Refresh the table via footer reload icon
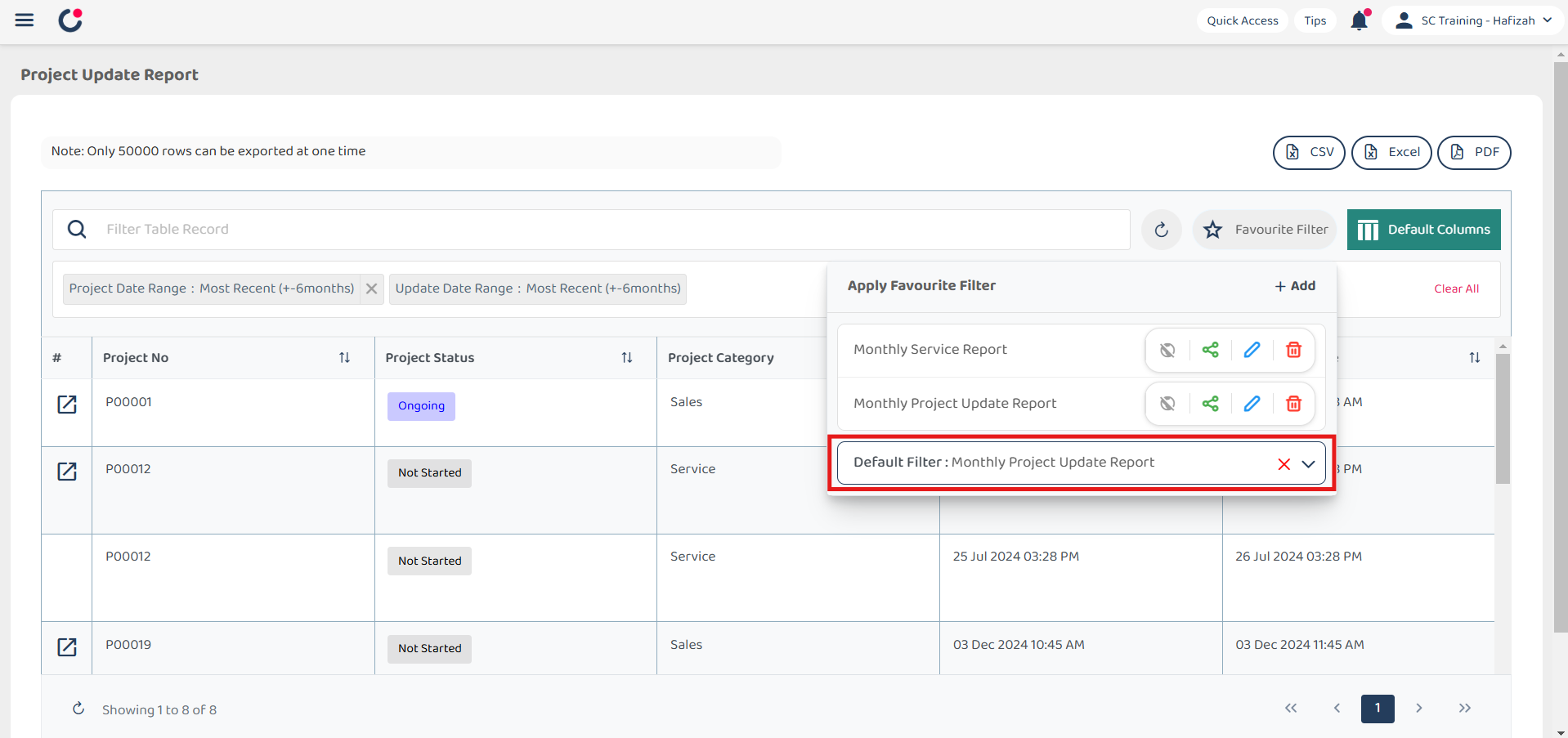Image resolution: width=1568 pixels, height=738 pixels. pyautogui.click(x=78, y=709)
